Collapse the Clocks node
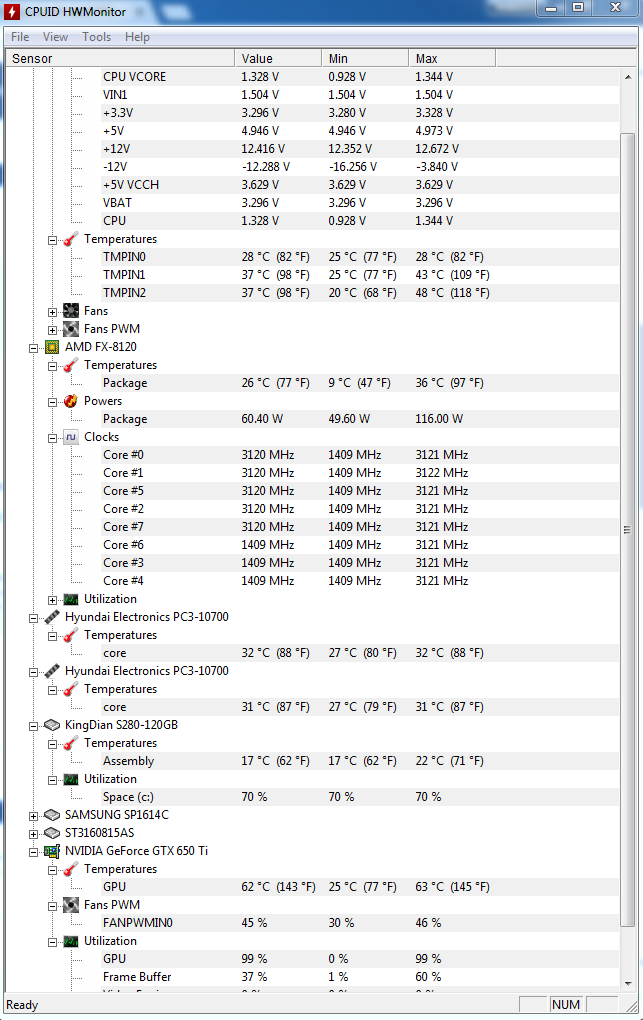643x1020 pixels. click(x=52, y=438)
